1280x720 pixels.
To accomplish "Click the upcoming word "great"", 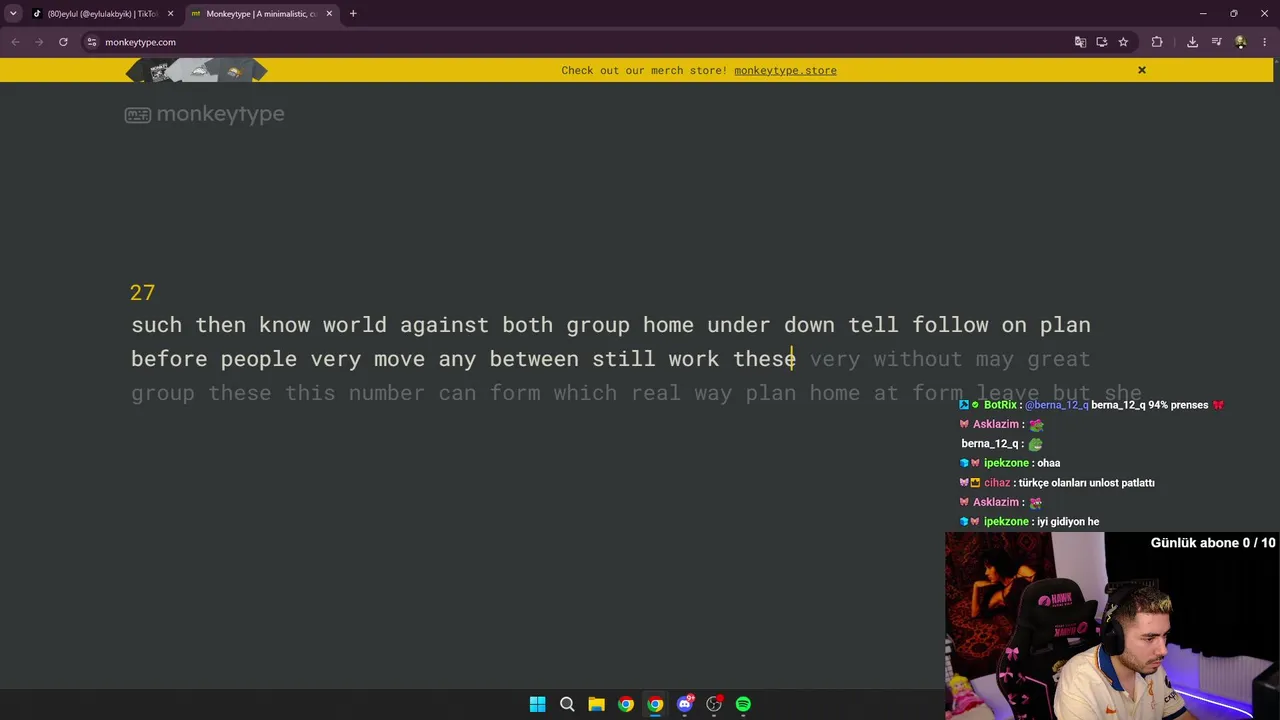I will point(1058,359).
